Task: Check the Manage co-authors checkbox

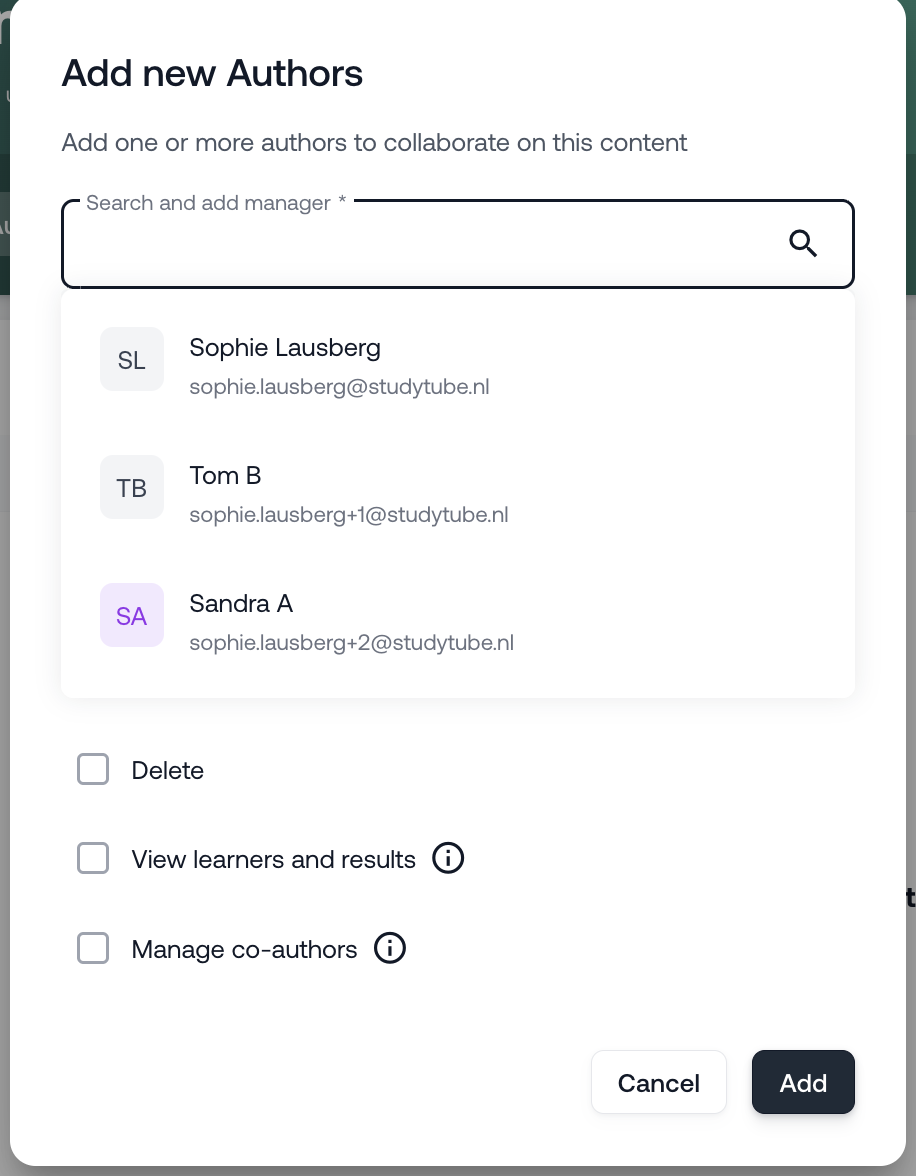Action: coord(93,948)
